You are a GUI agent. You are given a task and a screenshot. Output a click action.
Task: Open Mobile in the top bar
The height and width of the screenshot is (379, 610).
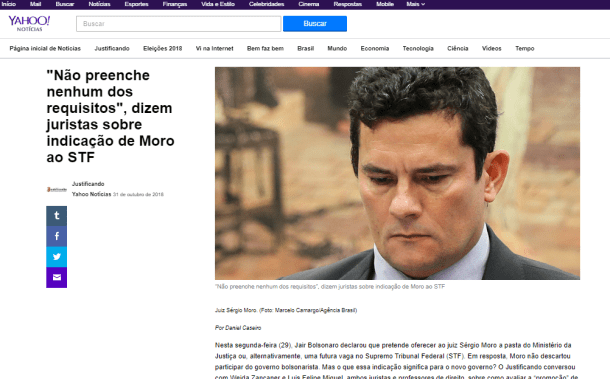pos(385,4)
